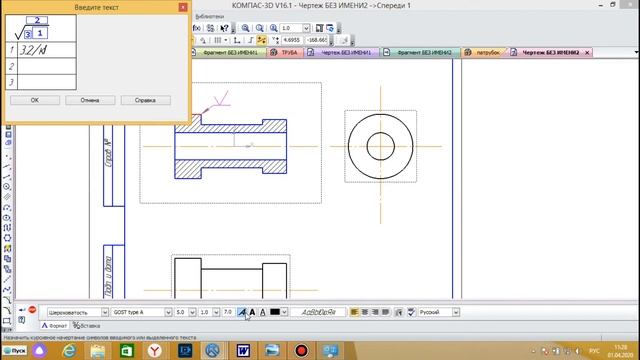Image resolution: width=640 pixels, height=360 pixels.
Task: Click Отмена in the text dialog
Action: click(90, 100)
